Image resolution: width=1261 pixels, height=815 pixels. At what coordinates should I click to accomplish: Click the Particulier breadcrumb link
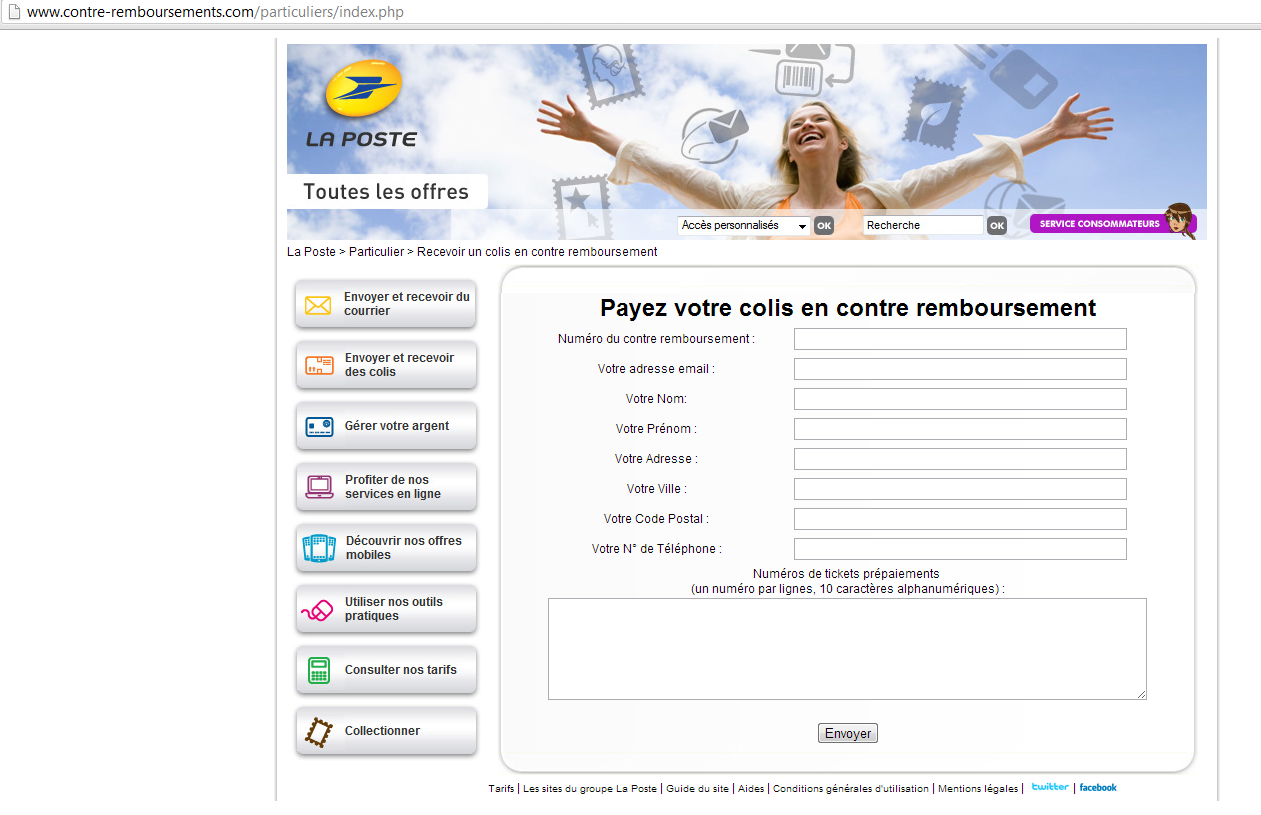pyautogui.click(x=376, y=252)
